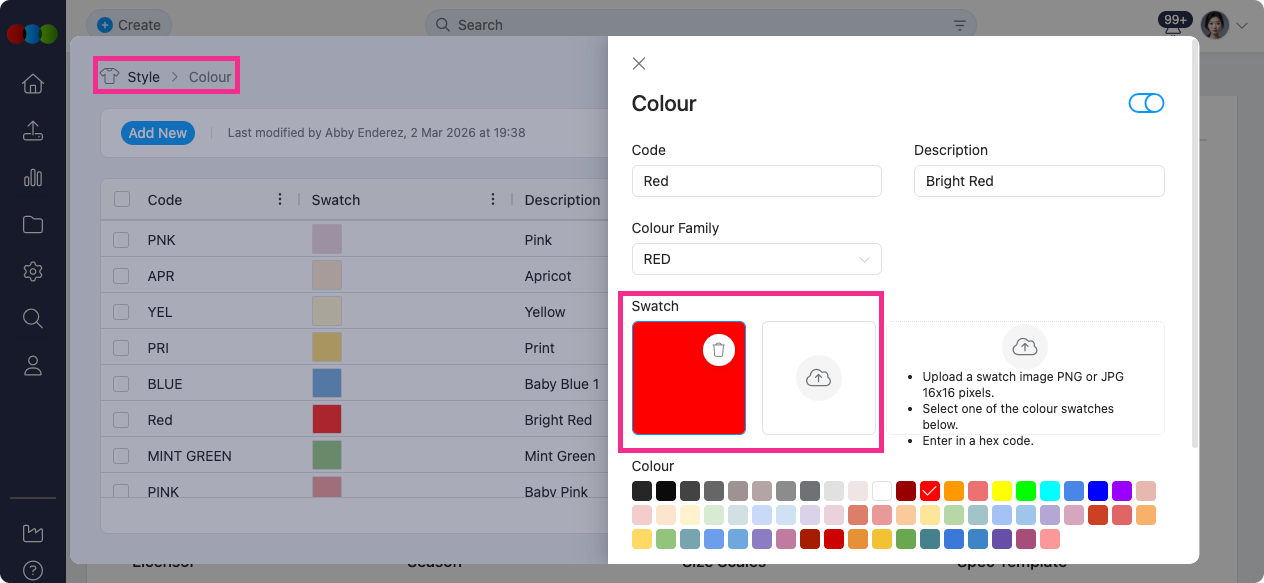Open the upload icon in left sidebar
This screenshot has height=583, width=1264.
(x=33, y=131)
